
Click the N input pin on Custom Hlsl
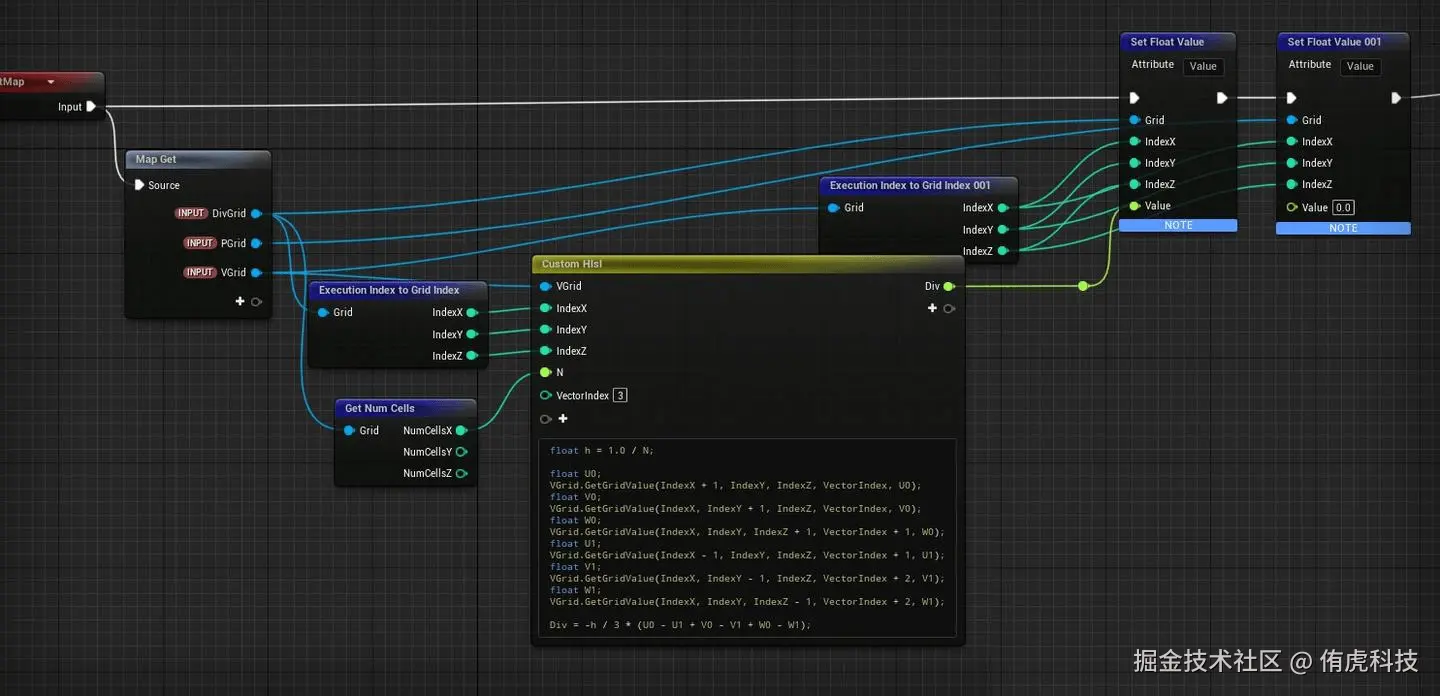[545, 373]
